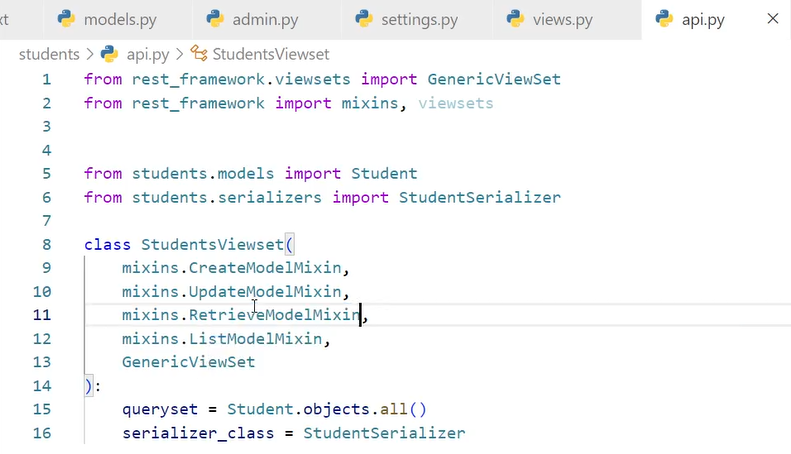Click StudentSerializer on the serializer_class line
This screenshot has height=454, width=791.
coord(384,433)
